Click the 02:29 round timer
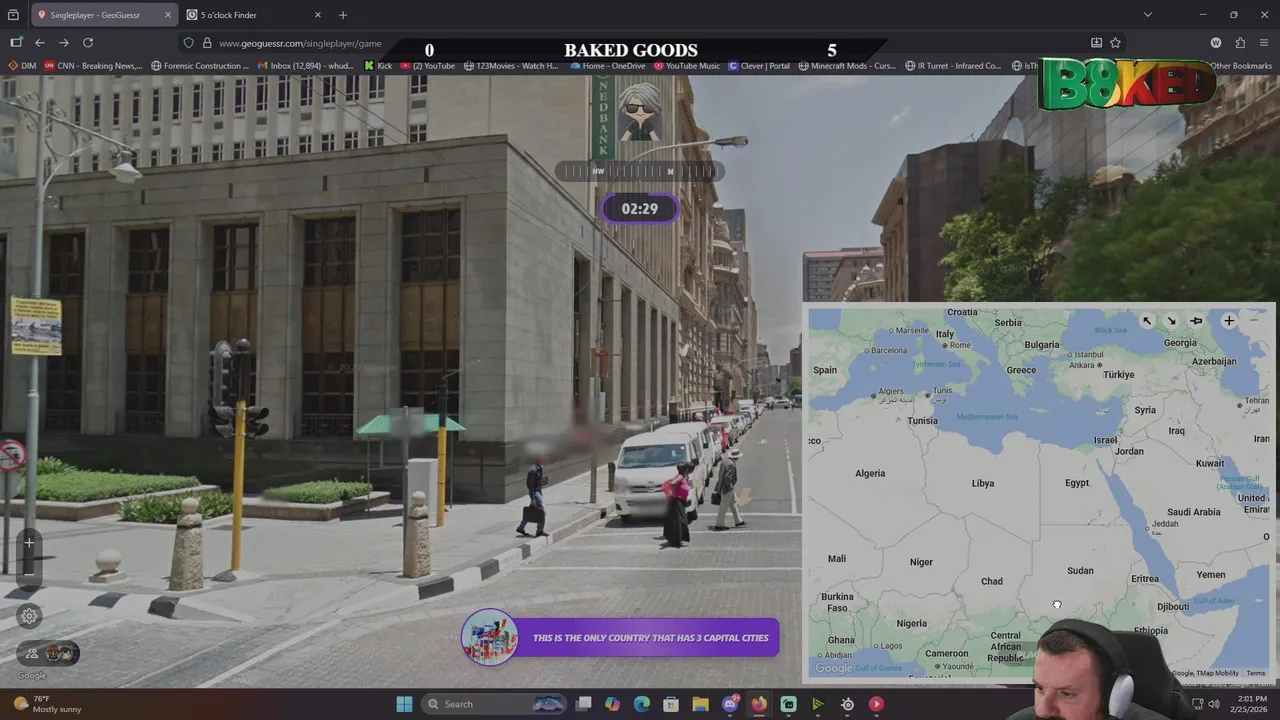 click(x=640, y=209)
